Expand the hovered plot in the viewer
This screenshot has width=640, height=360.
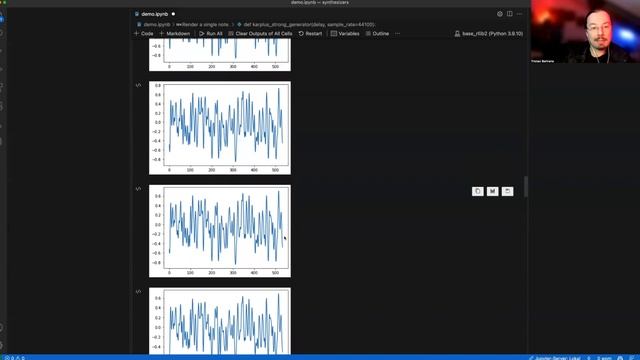point(492,191)
